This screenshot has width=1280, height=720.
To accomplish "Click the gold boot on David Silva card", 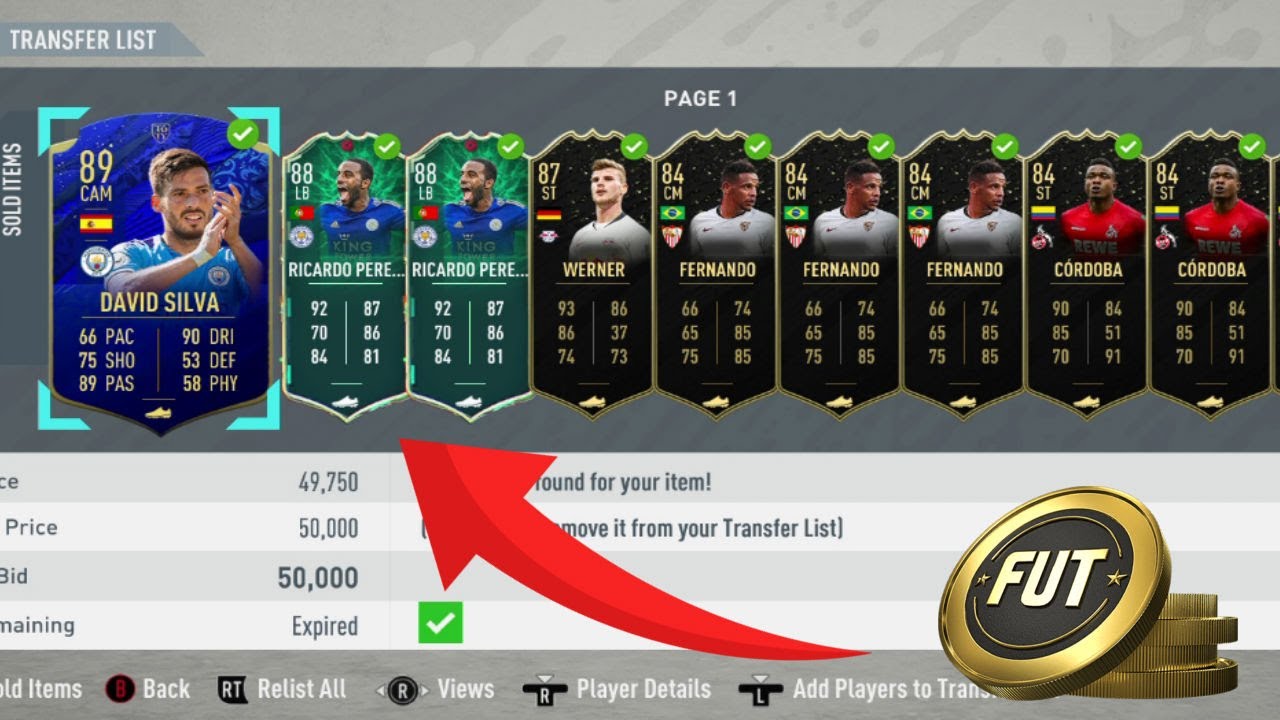I will 158,413.
